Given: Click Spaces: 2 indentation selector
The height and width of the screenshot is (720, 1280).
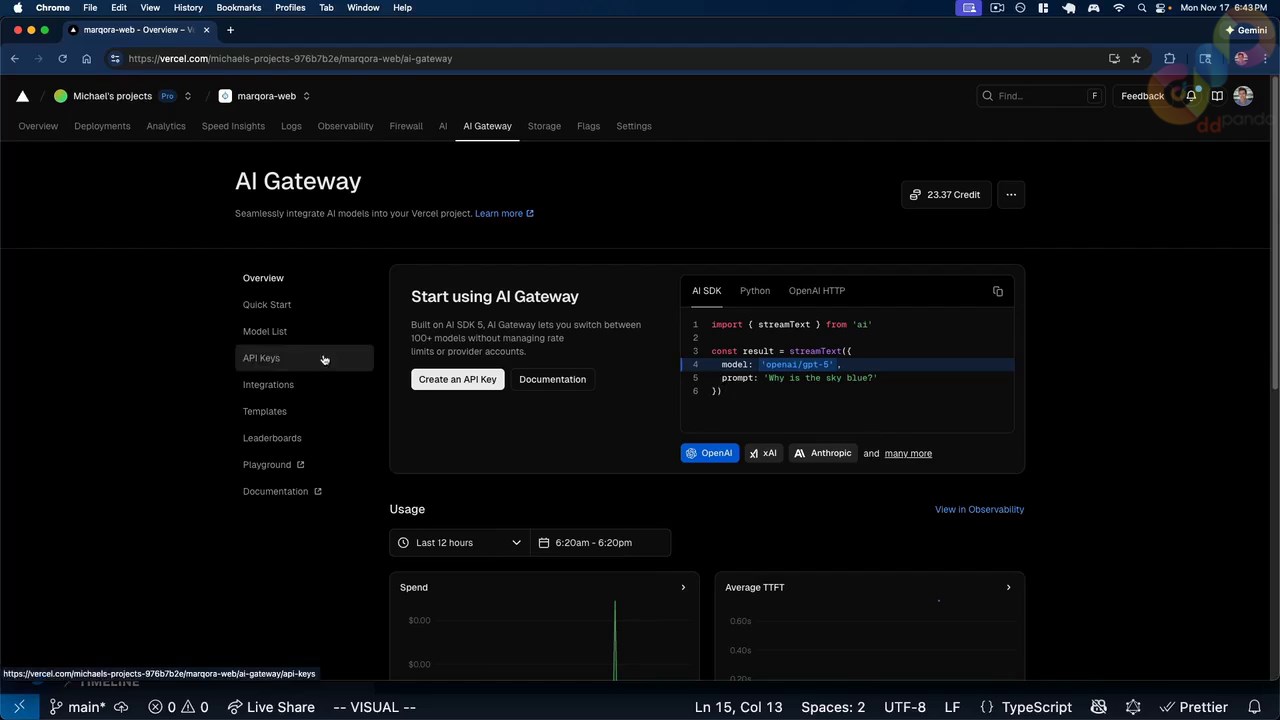Looking at the screenshot, I should click(833, 707).
